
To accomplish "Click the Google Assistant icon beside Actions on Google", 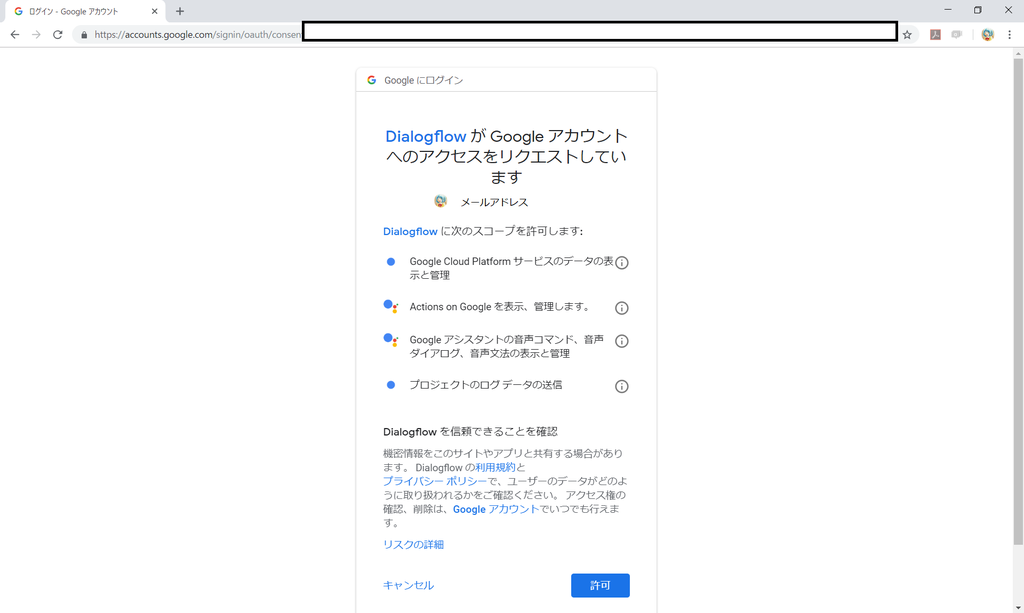I will (x=391, y=306).
